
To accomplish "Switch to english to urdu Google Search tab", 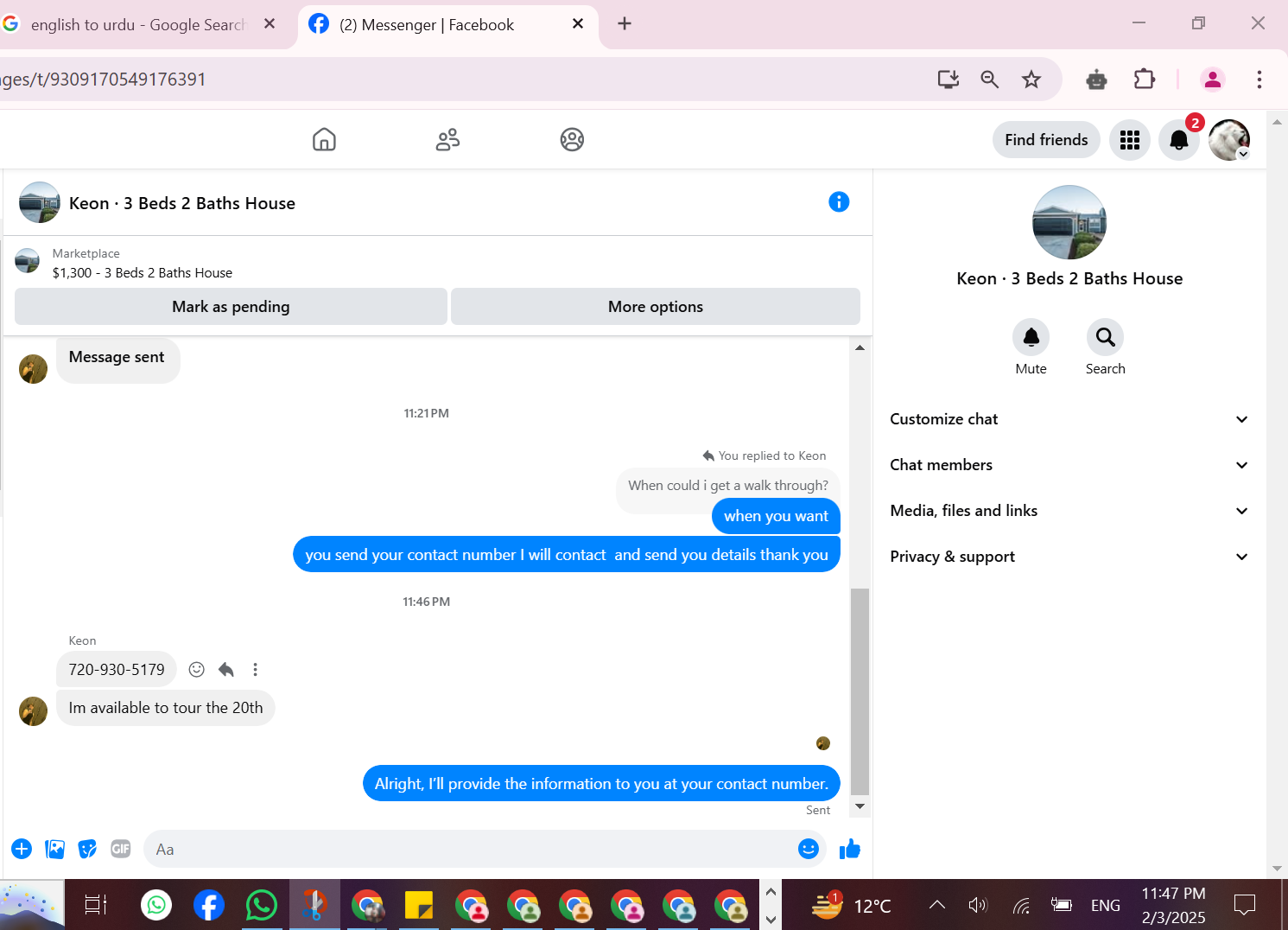I will pyautogui.click(x=138, y=25).
